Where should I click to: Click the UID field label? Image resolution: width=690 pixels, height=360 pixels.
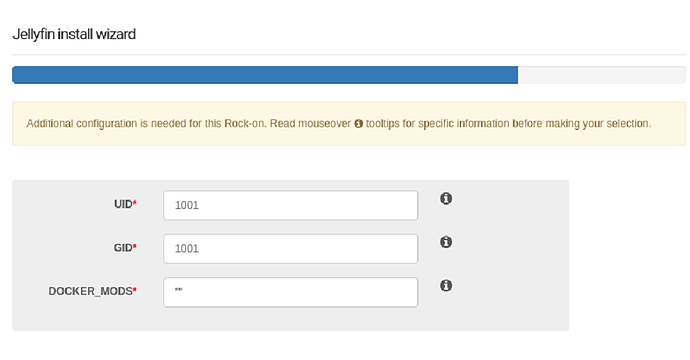(x=123, y=204)
